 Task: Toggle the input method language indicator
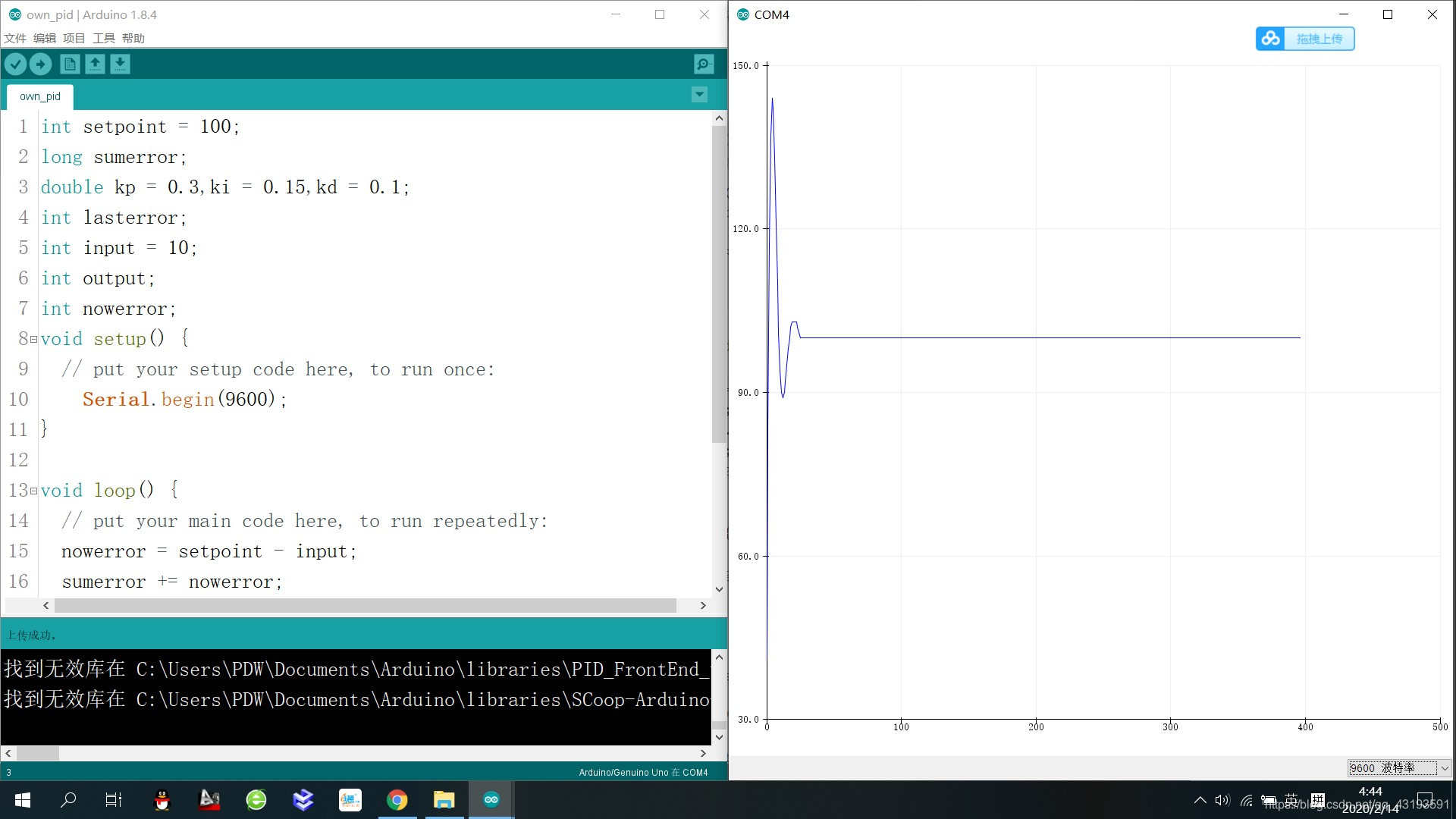click(1289, 799)
